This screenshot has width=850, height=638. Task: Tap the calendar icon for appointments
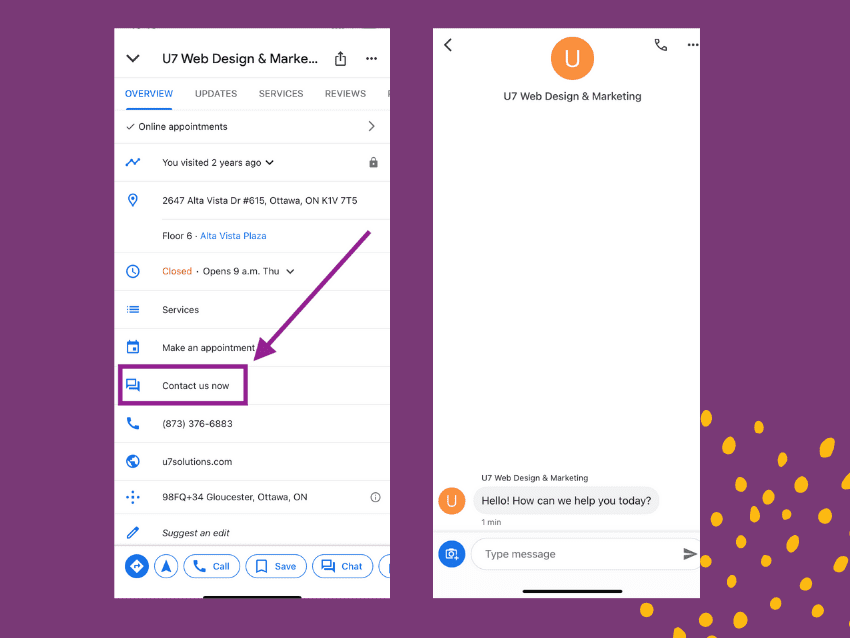[133, 347]
